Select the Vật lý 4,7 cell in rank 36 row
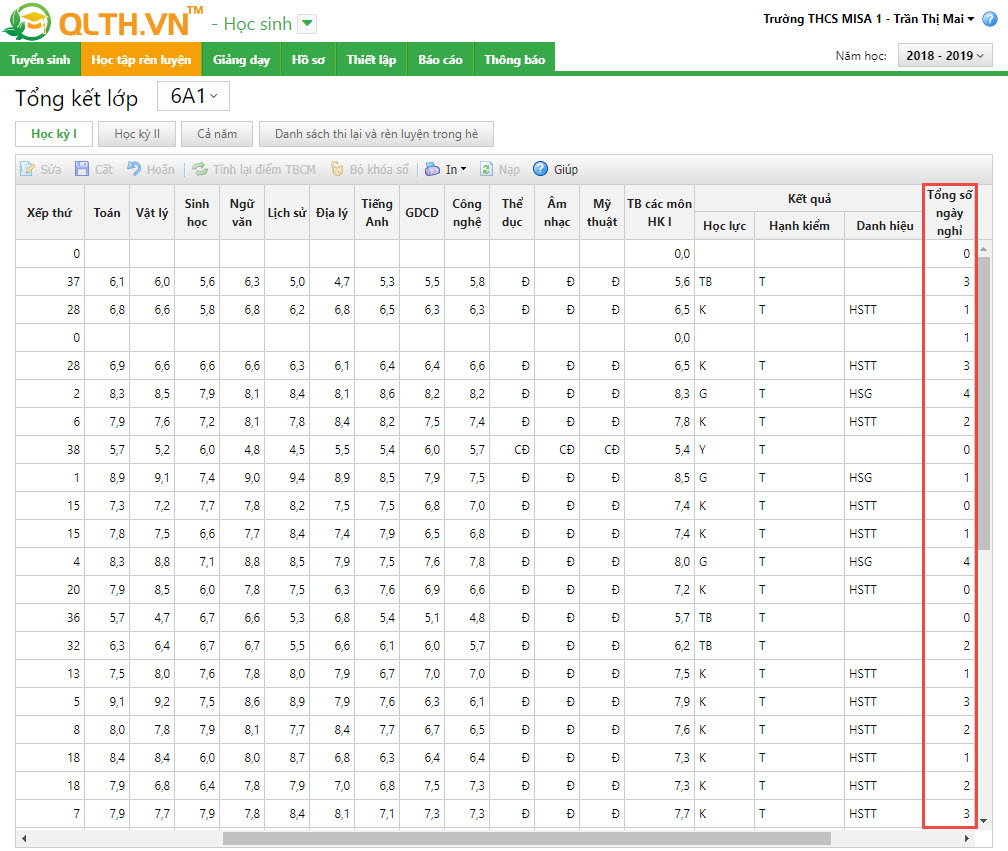The width and height of the screenshot is (1008, 851). [x=152, y=618]
